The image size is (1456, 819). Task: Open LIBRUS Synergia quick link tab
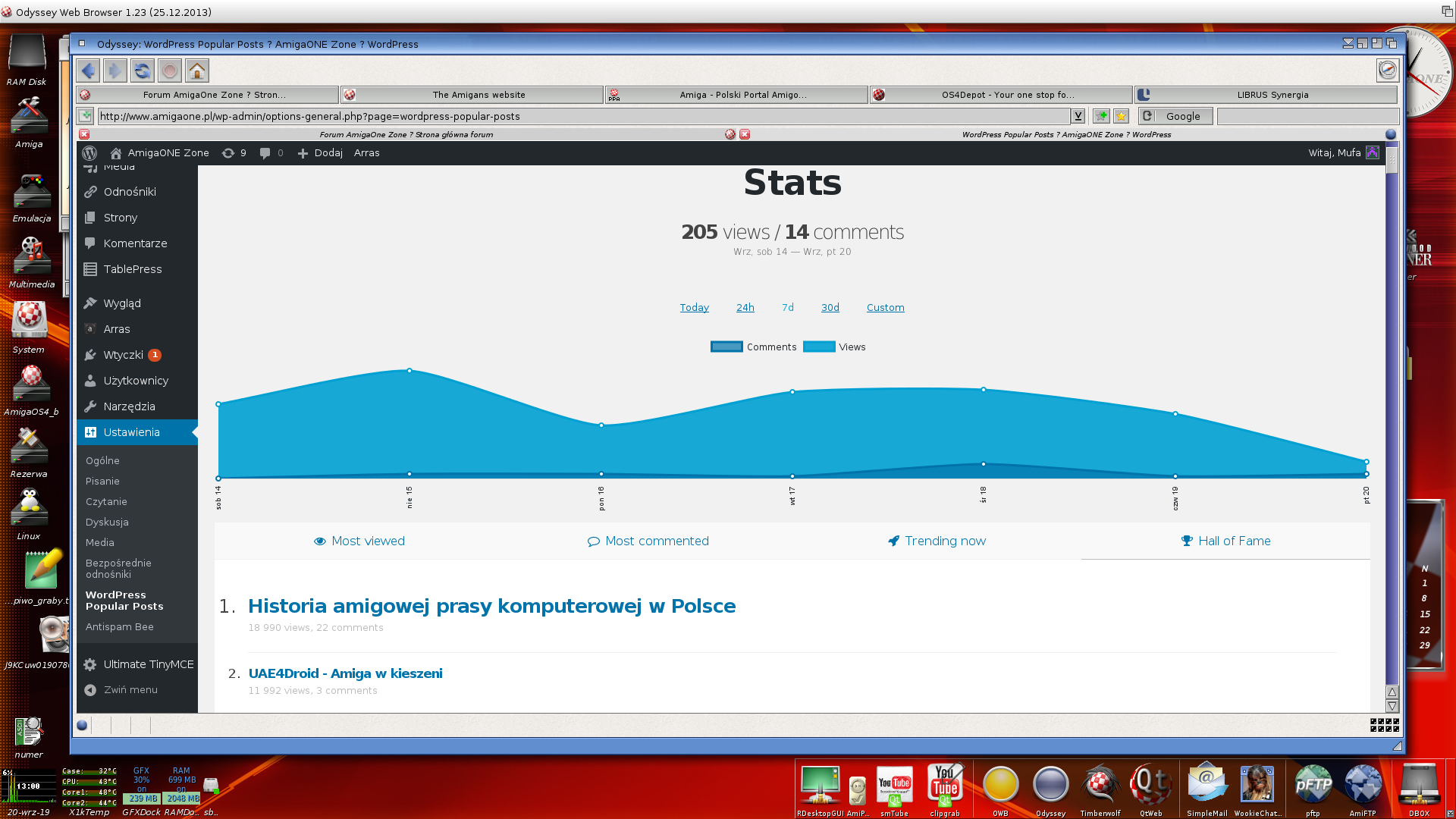[x=1266, y=95]
